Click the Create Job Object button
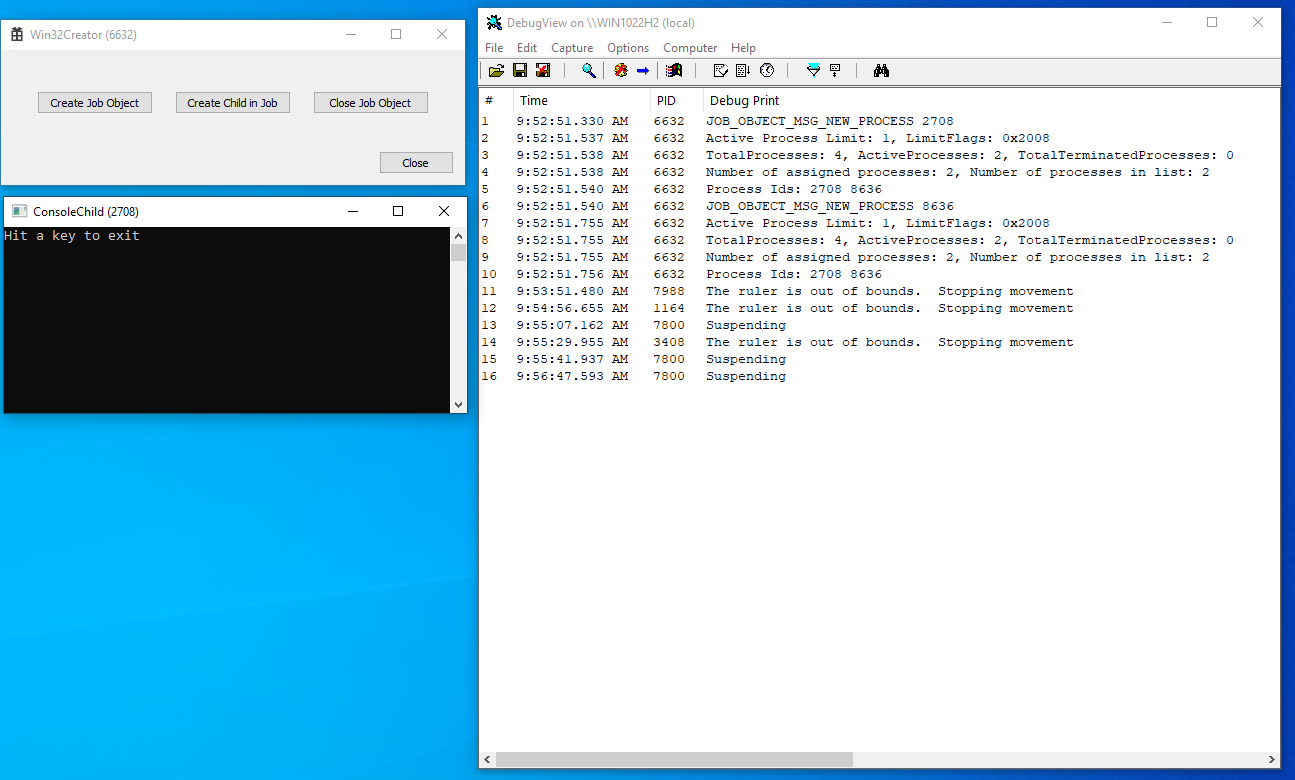Image resolution: width=1295 pixels, height=780 pixels. point(95,103)
